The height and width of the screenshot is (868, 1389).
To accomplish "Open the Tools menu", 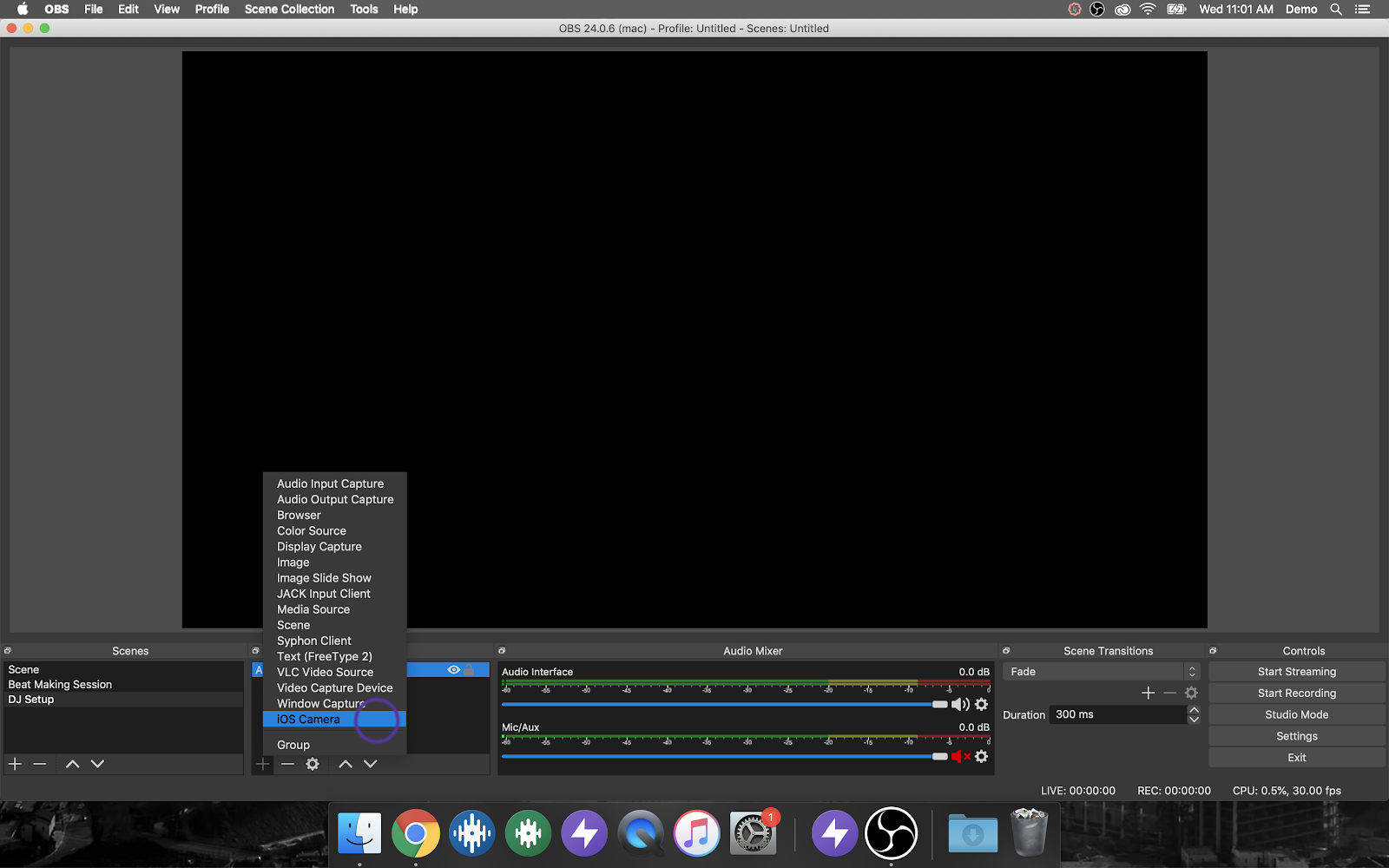I will coord(364,9).
